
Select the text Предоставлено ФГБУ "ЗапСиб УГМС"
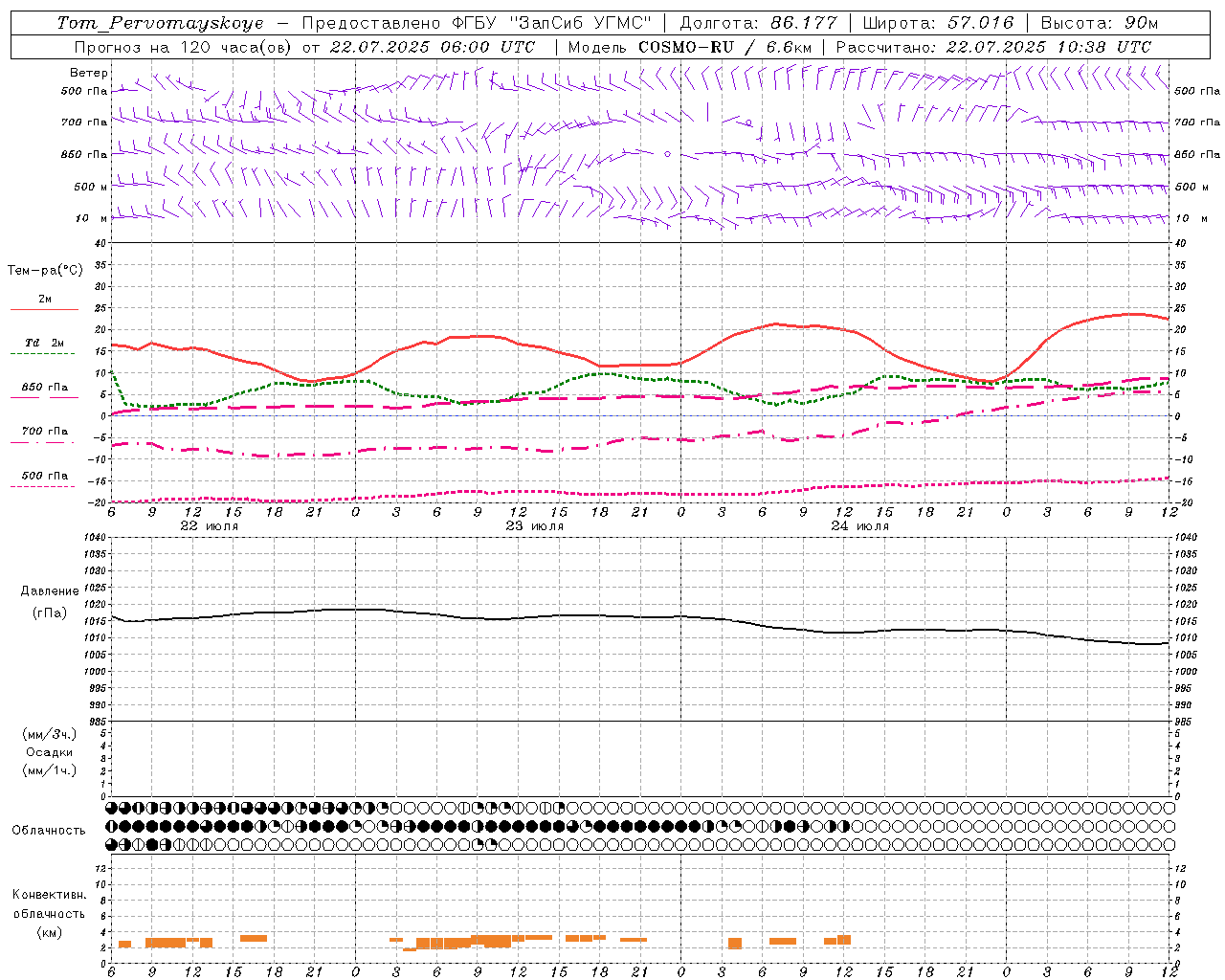pos(477,23)
